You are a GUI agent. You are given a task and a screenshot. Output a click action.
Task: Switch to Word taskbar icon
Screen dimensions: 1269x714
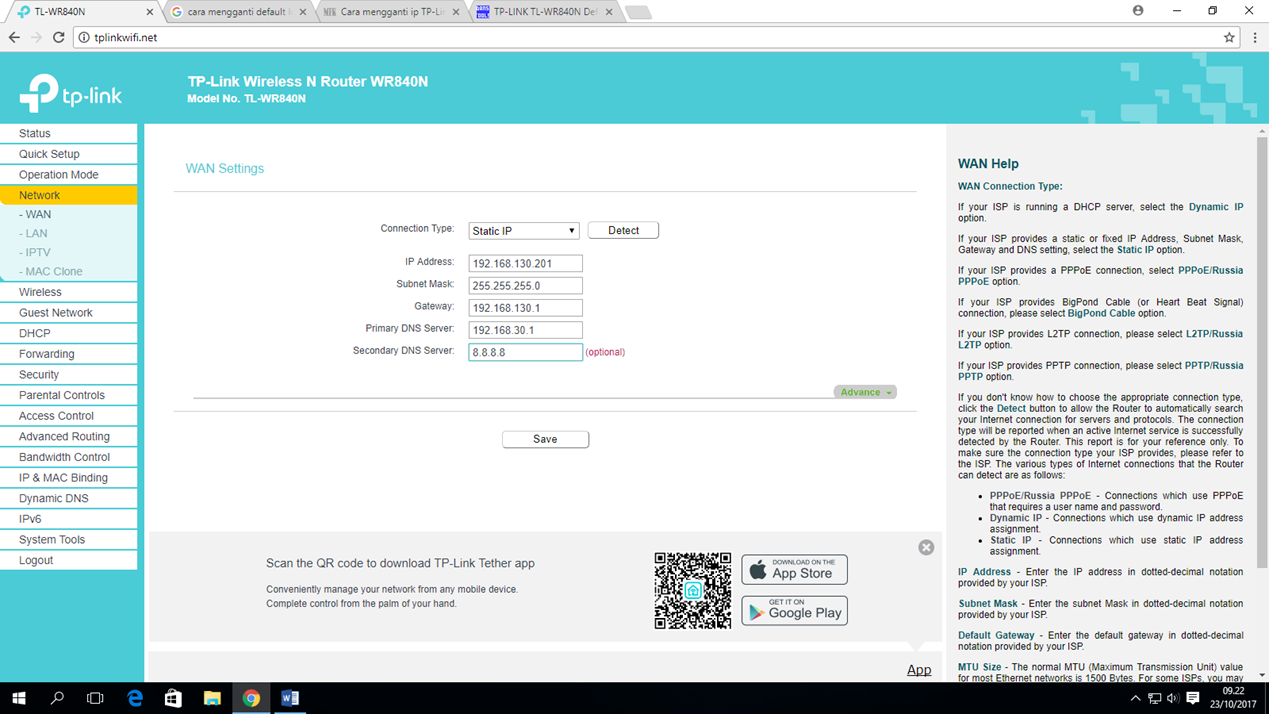[x=290, y=698]
